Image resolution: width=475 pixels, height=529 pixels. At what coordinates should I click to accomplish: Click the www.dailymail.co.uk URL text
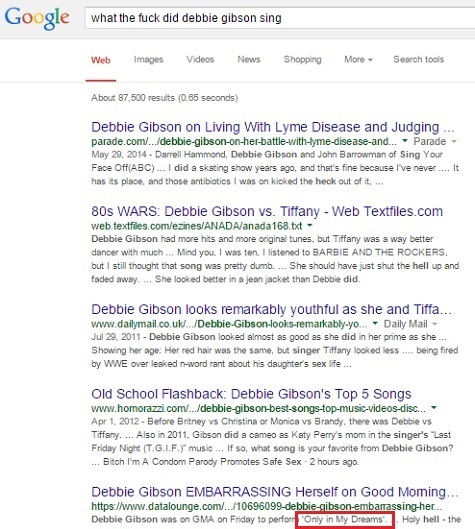[229, 324]
